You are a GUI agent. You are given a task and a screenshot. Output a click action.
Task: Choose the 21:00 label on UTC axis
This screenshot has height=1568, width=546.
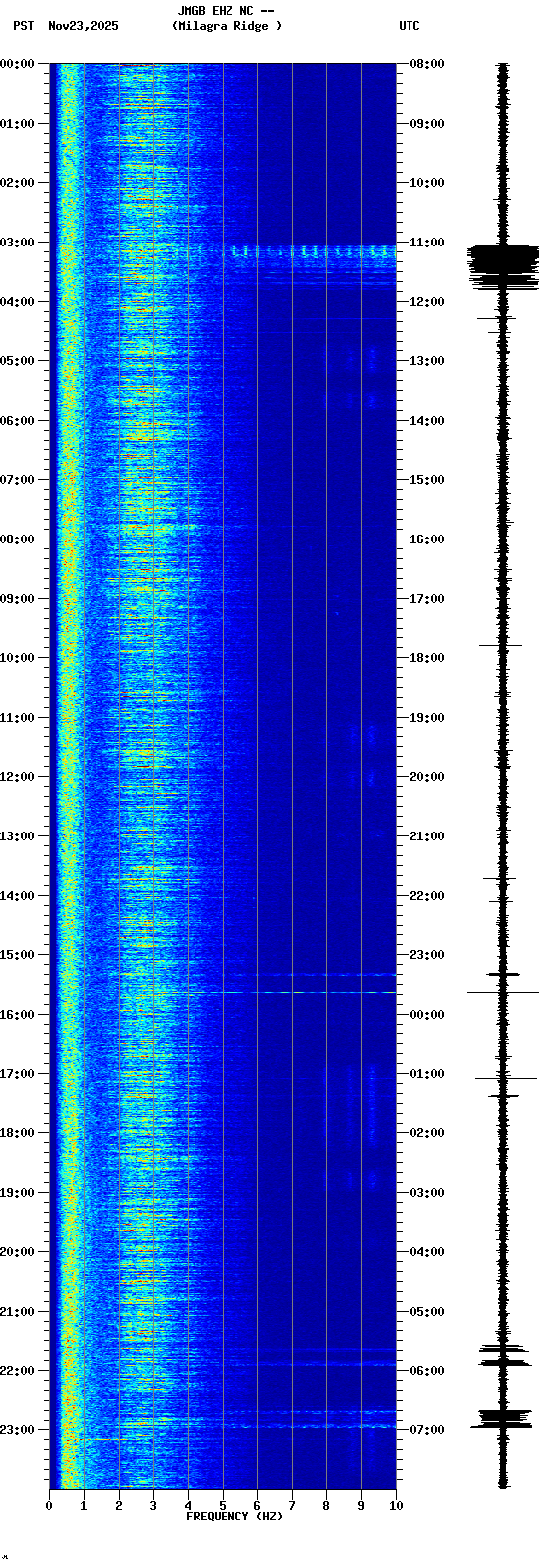coord(426,836)
